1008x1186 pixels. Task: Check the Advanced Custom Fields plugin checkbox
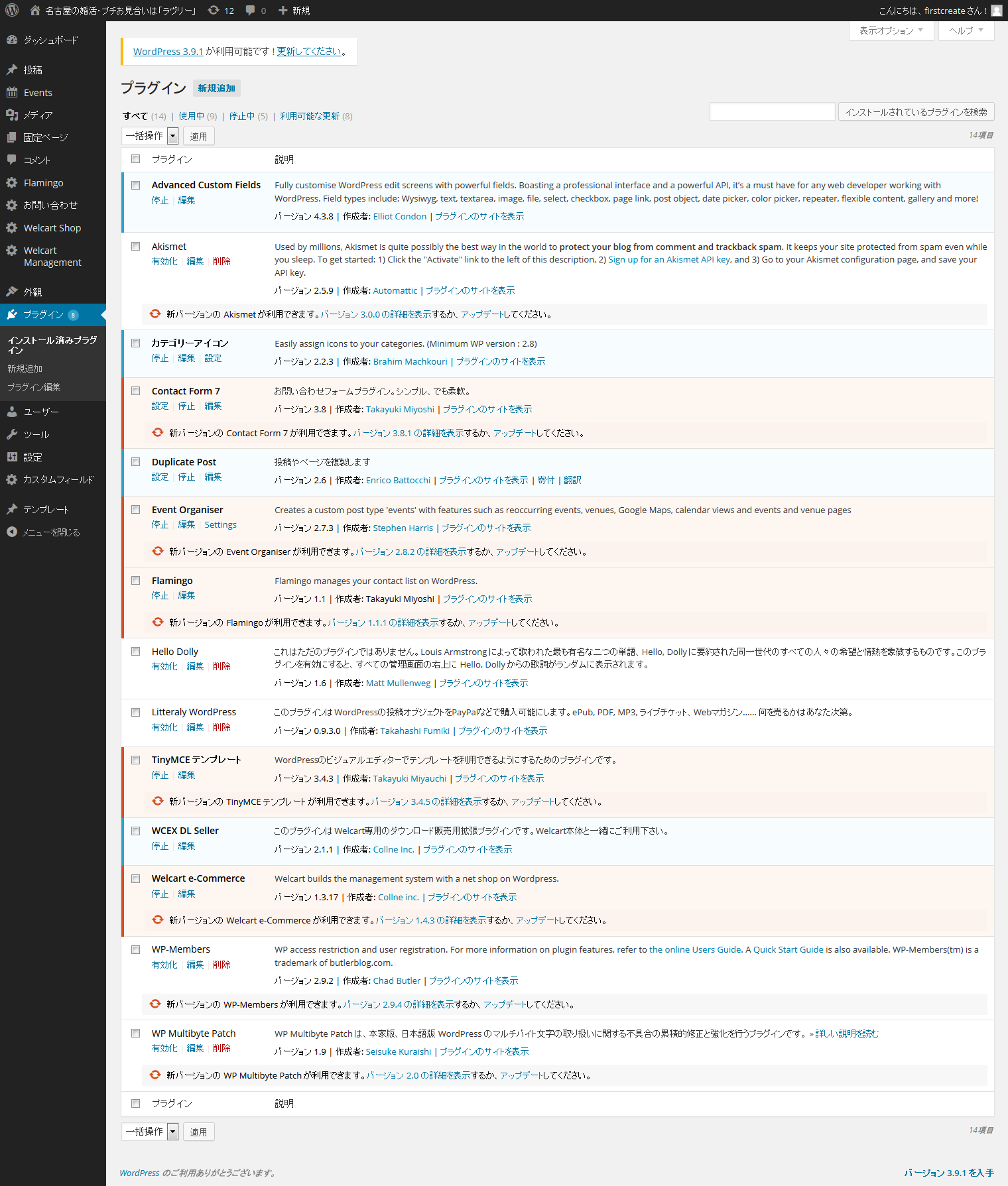[136, 185]
